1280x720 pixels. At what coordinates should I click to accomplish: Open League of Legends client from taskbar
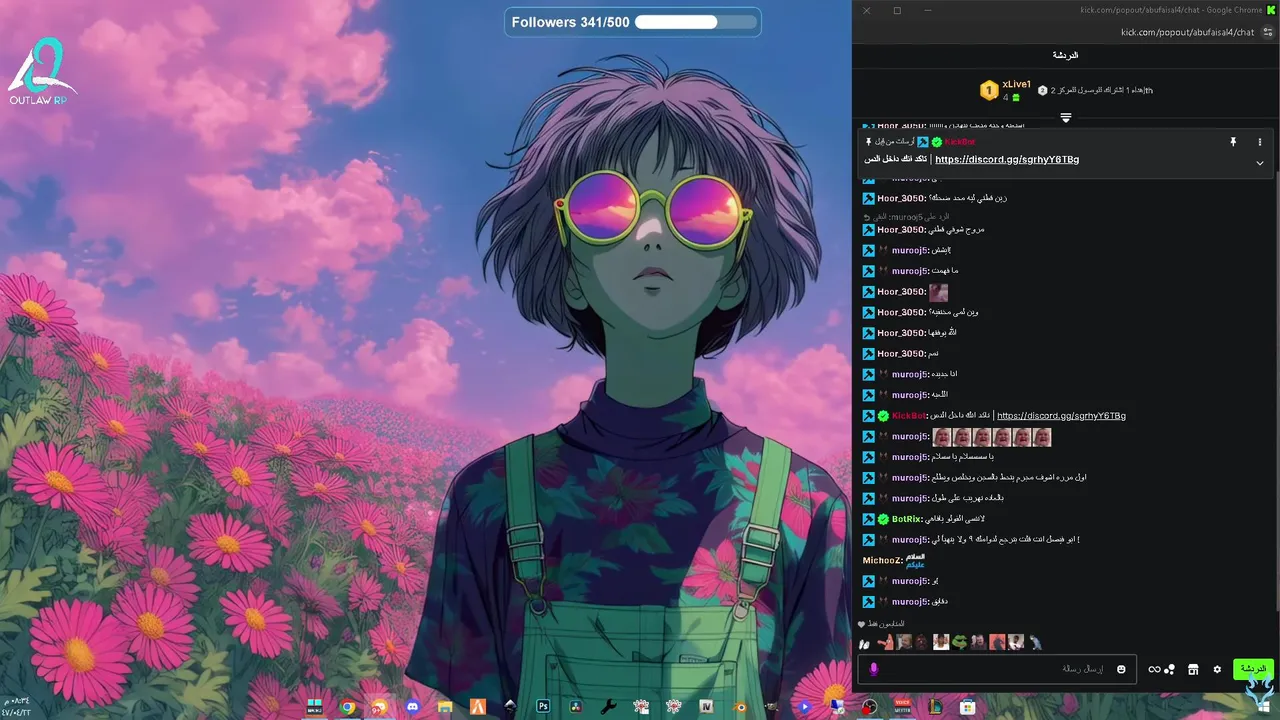coord(935,706)
